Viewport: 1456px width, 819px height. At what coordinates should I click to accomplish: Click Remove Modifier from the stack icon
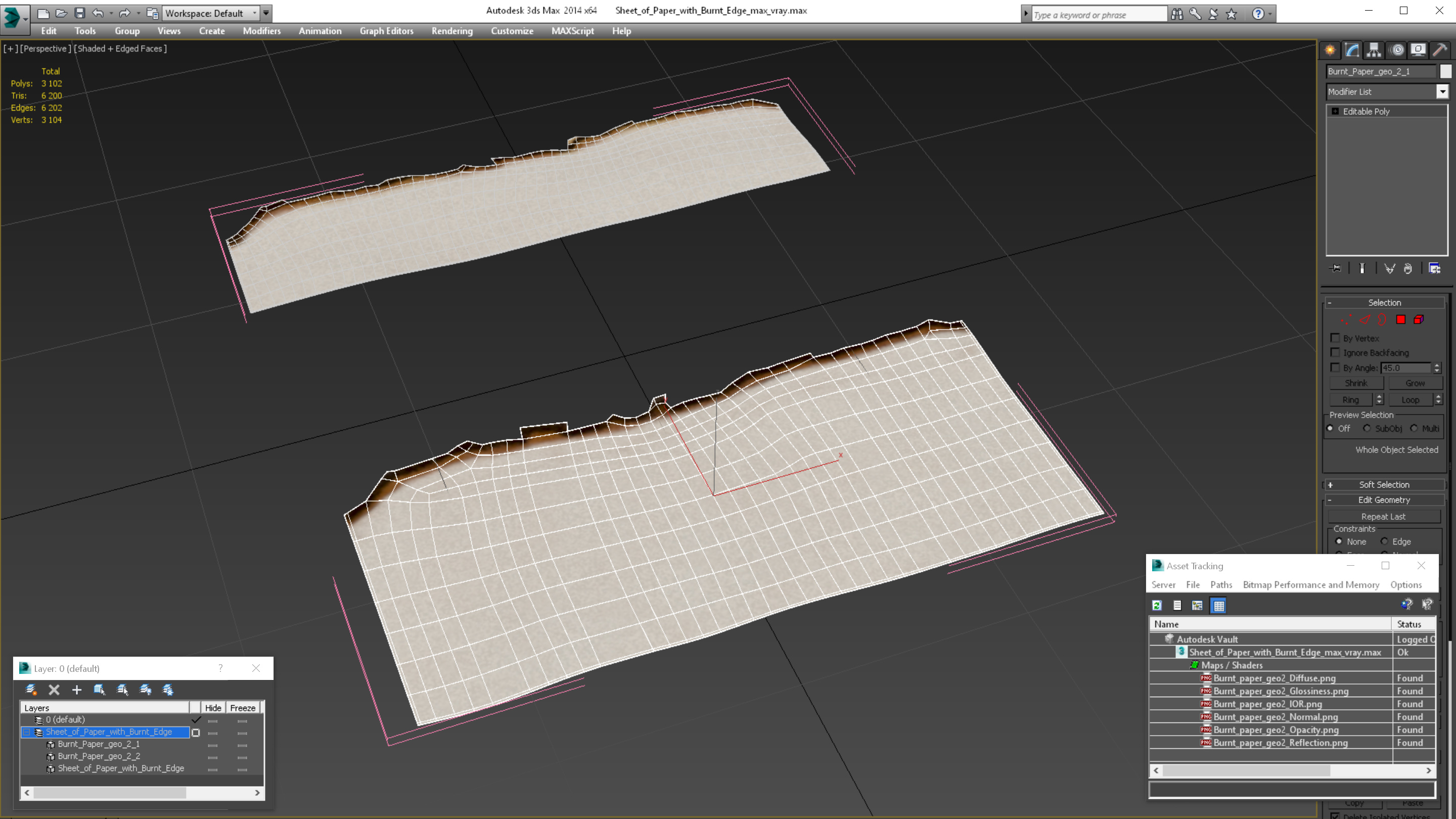point(1408,268)
